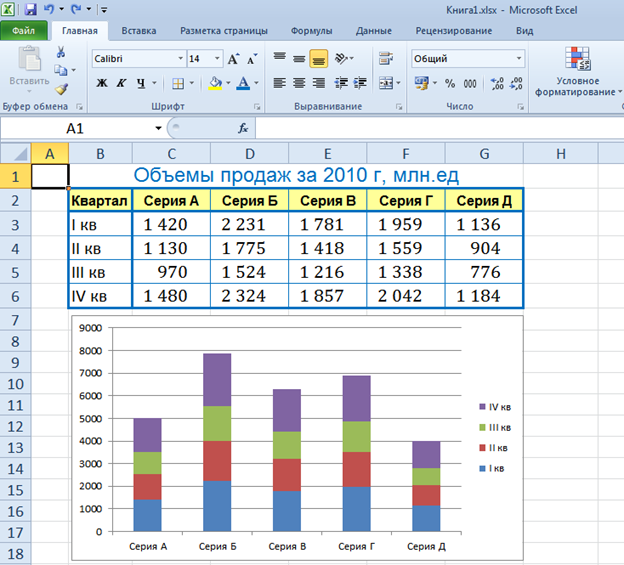Expand the Name Box dropdown arrow

(158, 129)
